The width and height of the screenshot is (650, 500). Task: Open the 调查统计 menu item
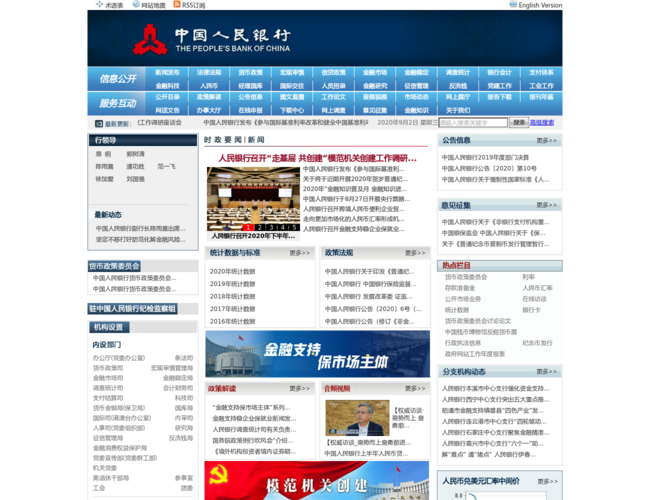(x=458, y=73)
